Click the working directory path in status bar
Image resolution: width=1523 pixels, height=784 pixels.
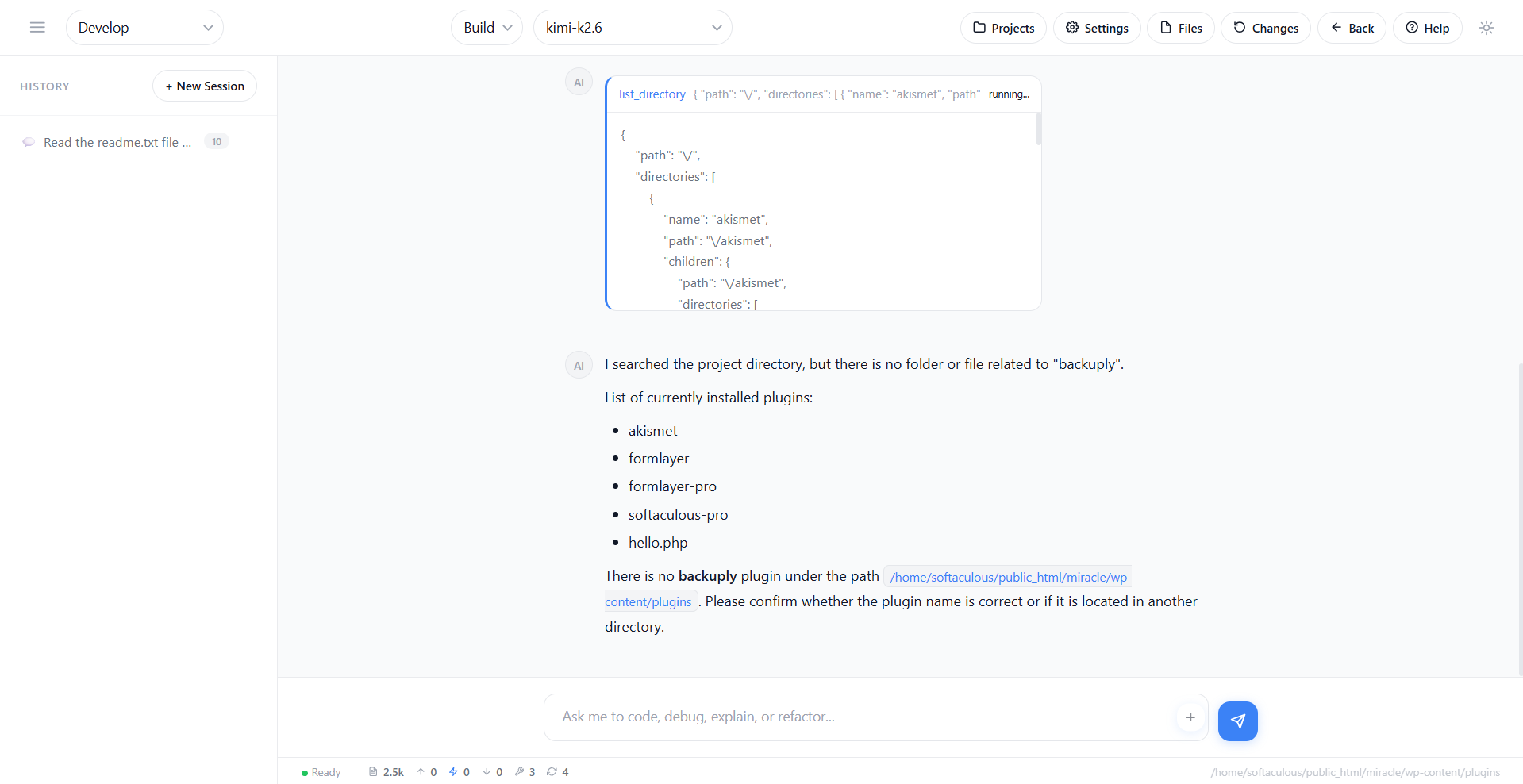1356,772
